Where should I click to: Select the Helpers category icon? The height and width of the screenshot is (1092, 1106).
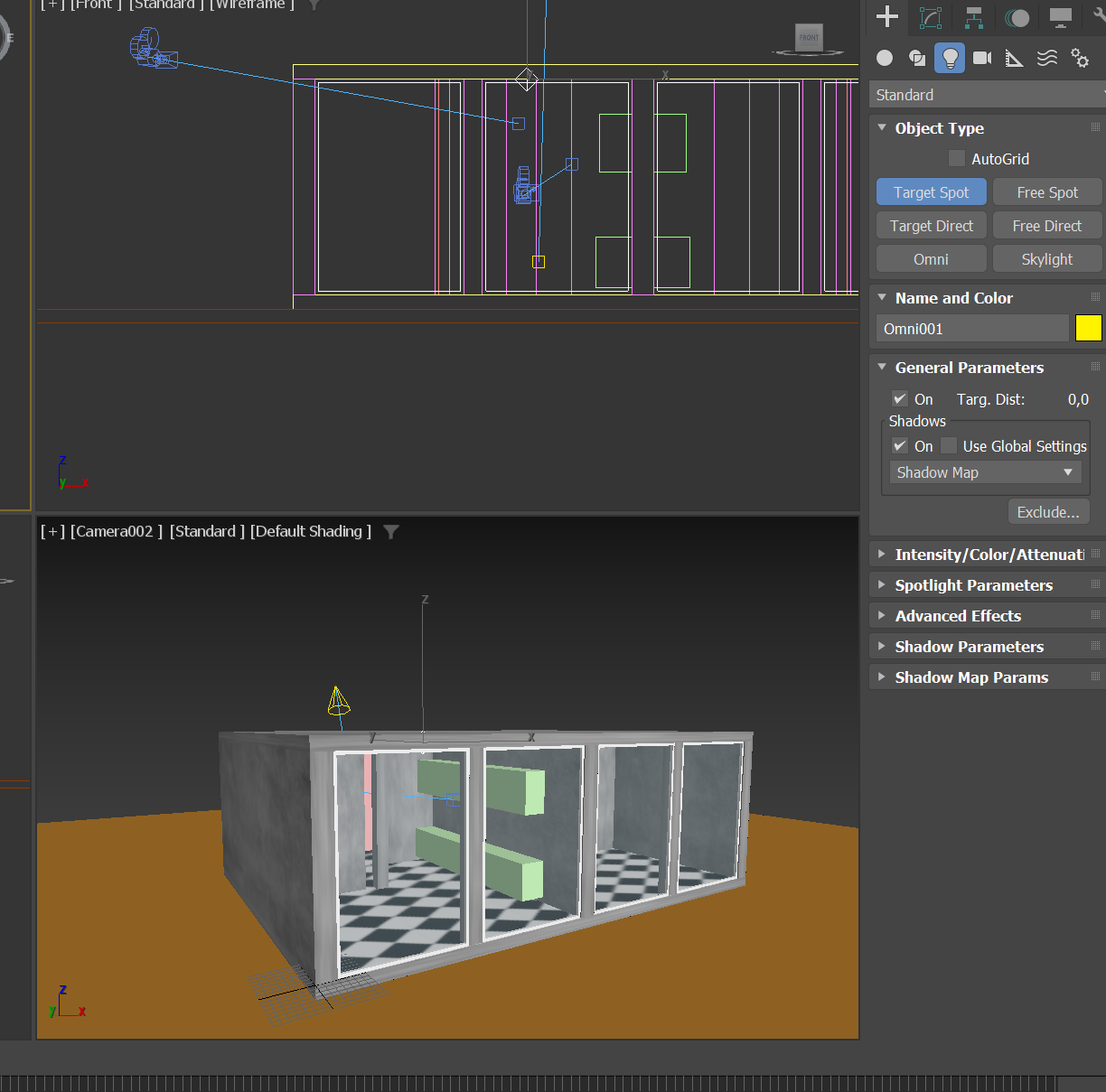point(1015,58)
